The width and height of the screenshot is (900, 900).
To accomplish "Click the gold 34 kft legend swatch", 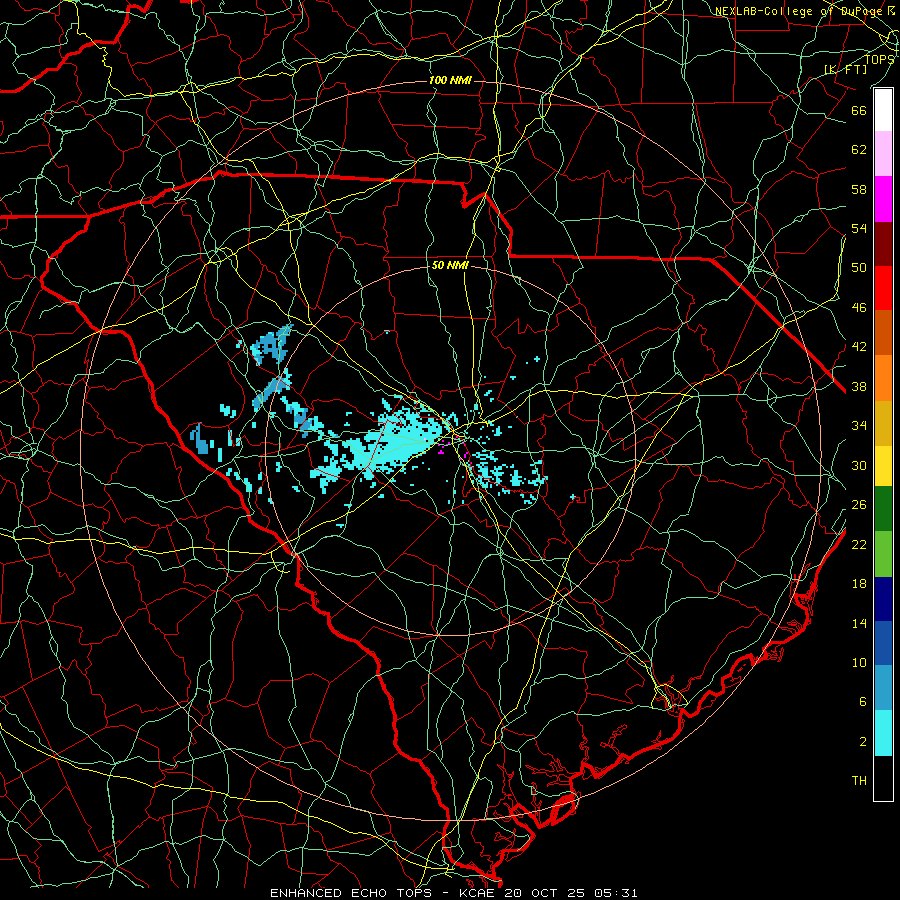I will pyautogui.click(x=883, y=422).
